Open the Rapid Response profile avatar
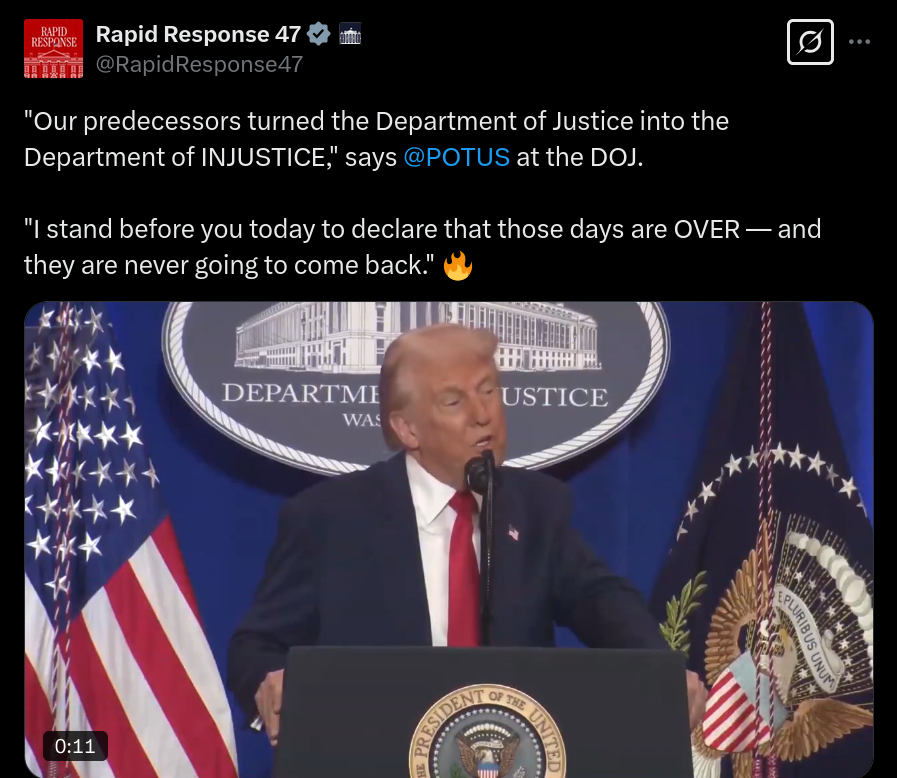 [x=53, y=49]
